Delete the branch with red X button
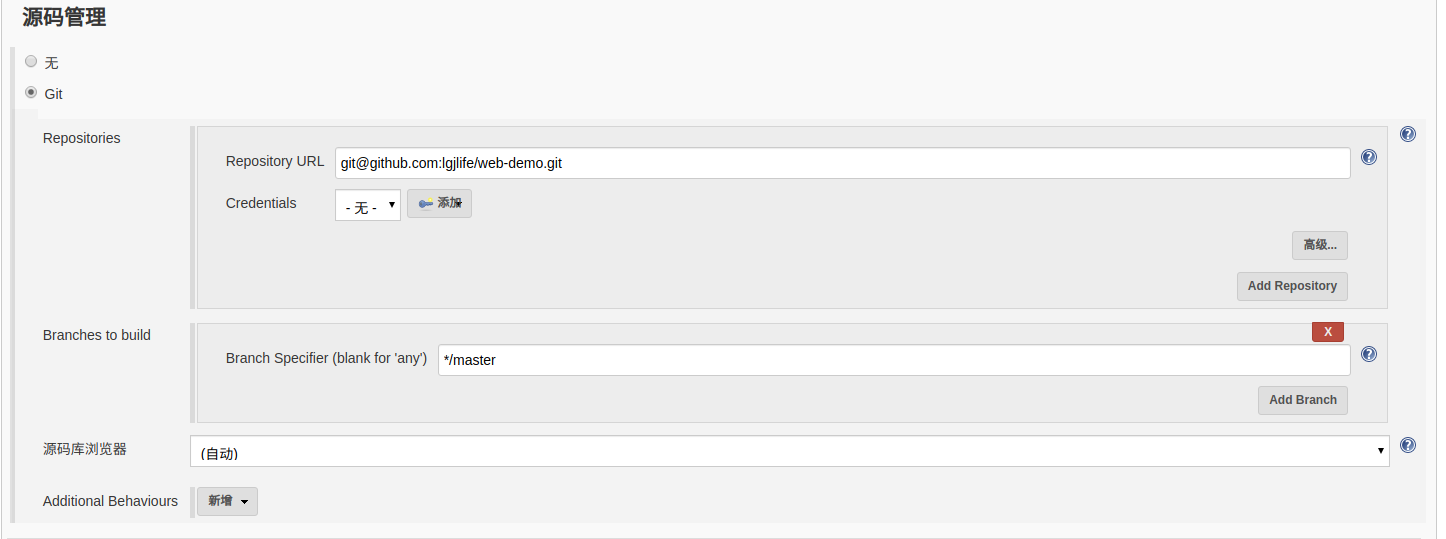Screen dimensions: 1446x539 (x=1327, y=332)
